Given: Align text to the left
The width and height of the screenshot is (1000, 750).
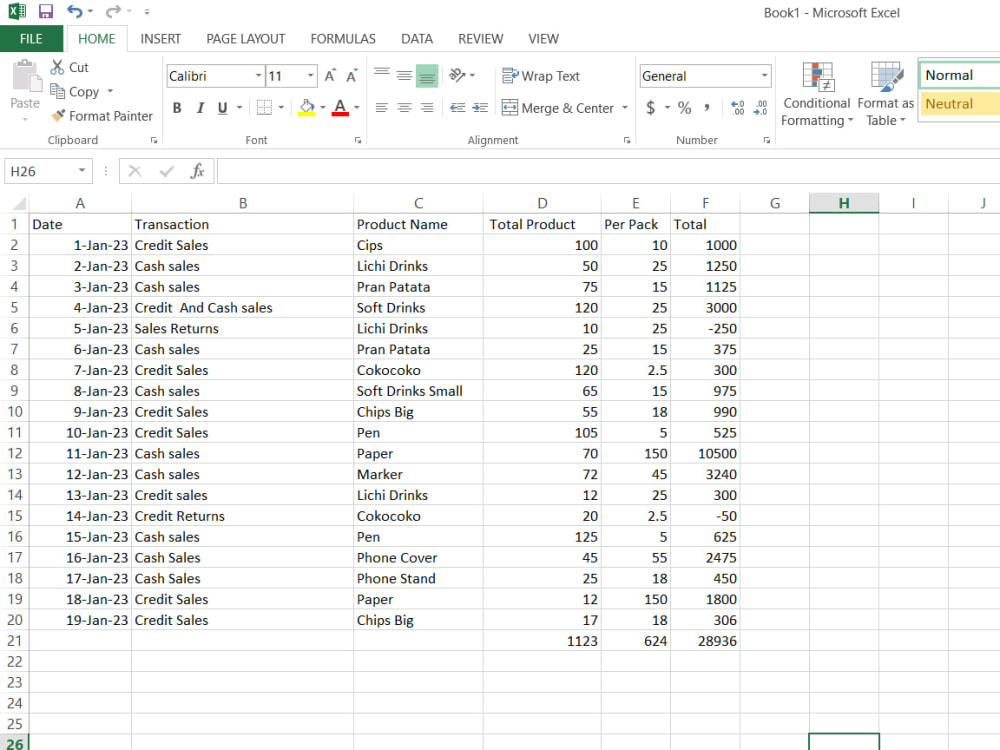Looking at the screenshot, I should pos(381,108).
